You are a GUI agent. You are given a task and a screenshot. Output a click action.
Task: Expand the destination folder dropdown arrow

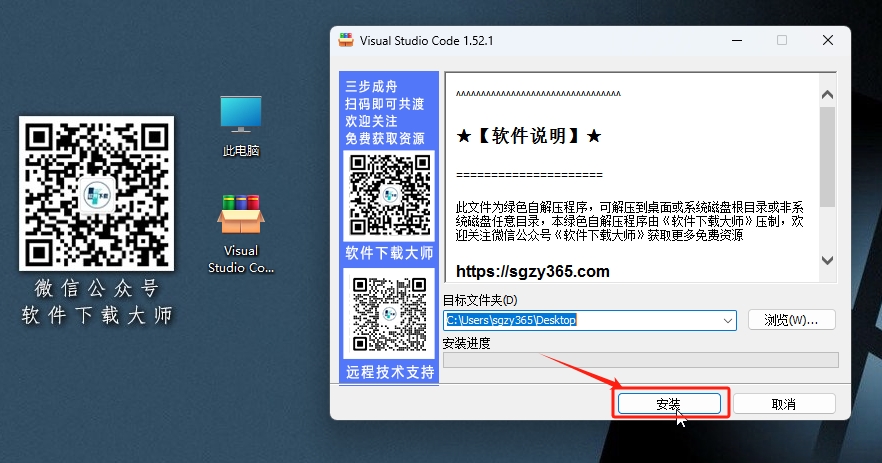(727, 320)
